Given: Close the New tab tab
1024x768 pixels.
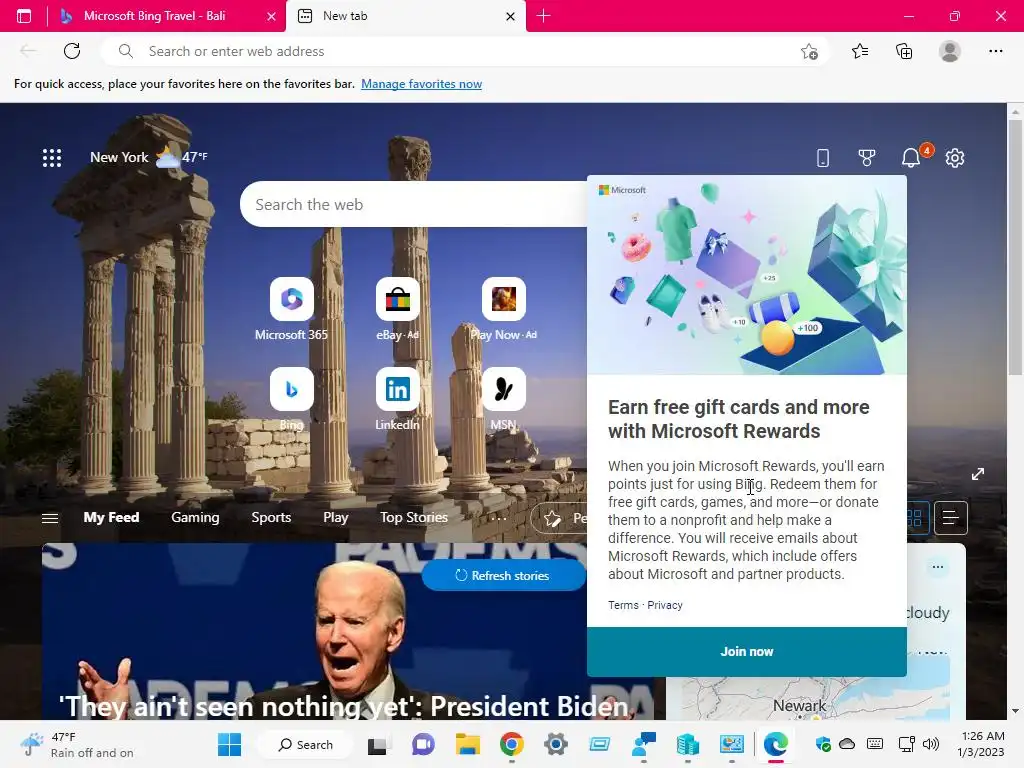Looking at the screenshot, I should [x=510, y=16].
